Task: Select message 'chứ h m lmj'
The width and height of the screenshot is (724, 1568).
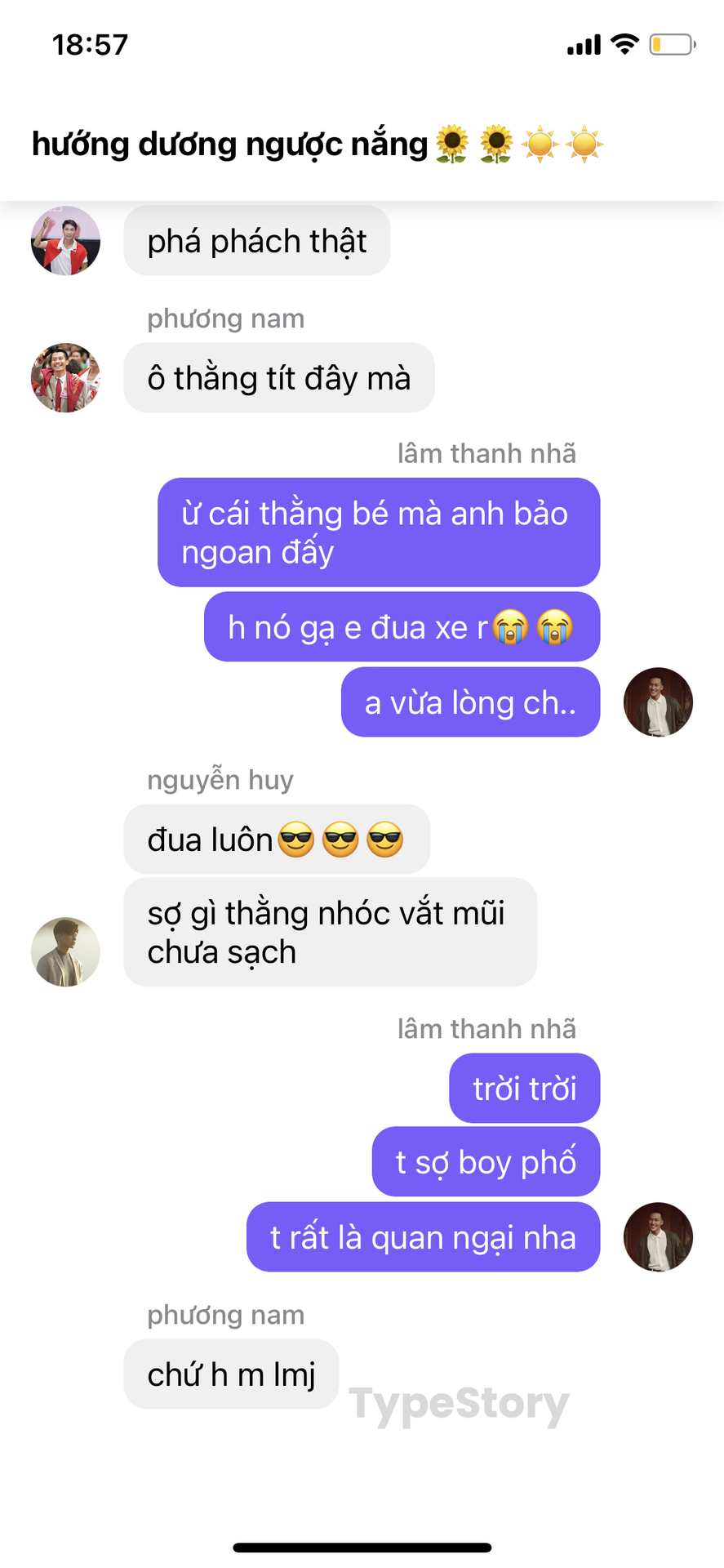Action: click(x=231, y=1374)
